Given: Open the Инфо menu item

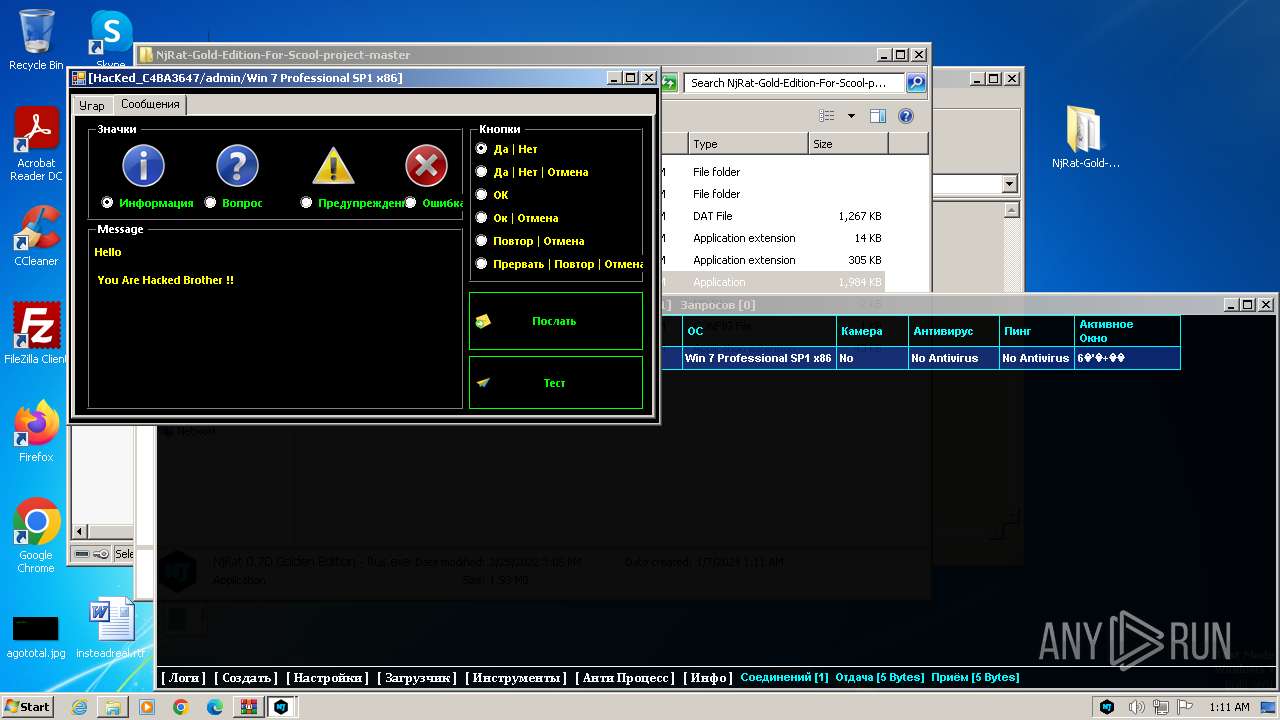Looking at the screenshot, I should [708, 677].
